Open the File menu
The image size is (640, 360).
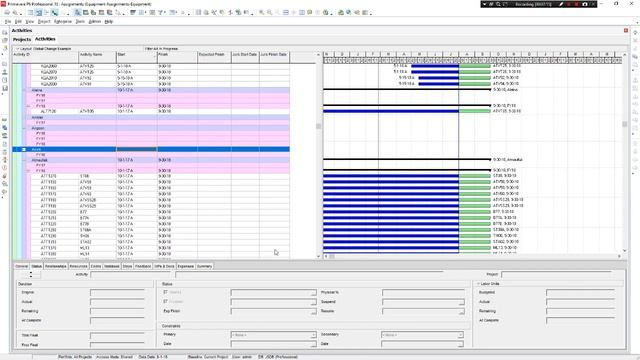click(8, 21)
